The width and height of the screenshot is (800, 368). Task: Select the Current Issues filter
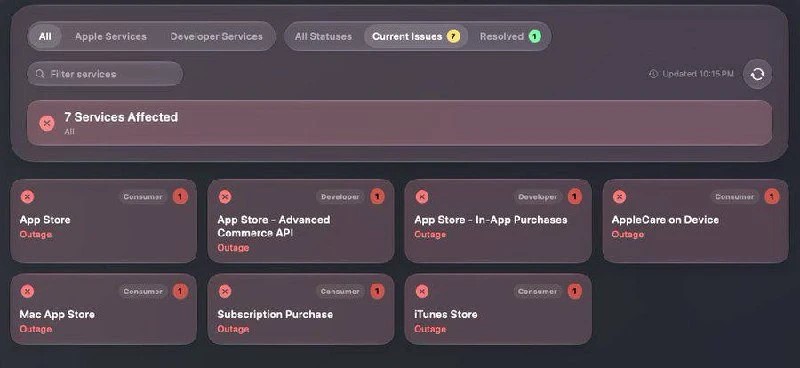416,37
